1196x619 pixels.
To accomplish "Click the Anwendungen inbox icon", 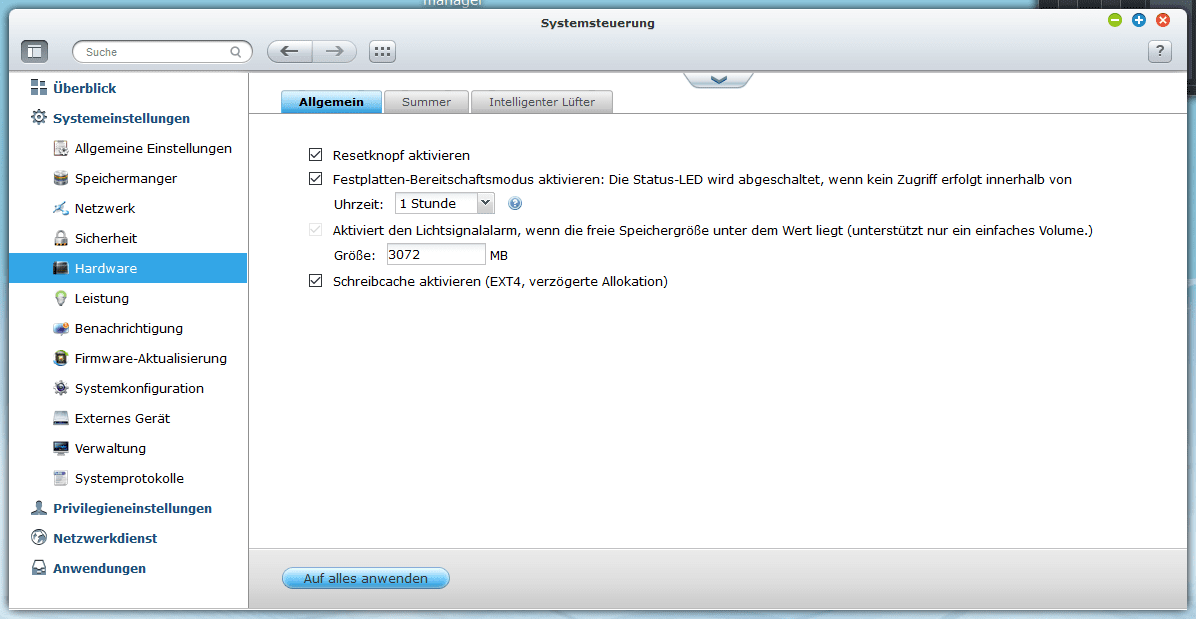I will pos(39,569).
